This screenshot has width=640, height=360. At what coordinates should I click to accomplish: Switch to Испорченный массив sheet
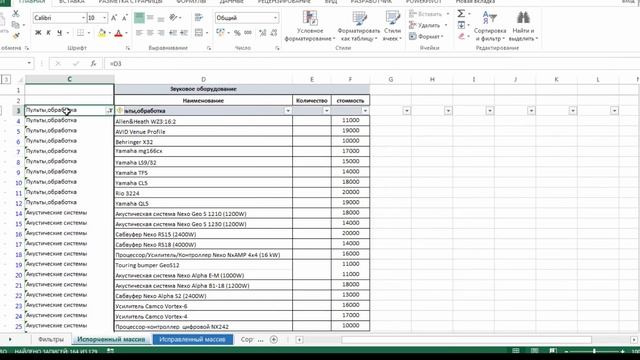pyautogui.click(x=111, y=339)
